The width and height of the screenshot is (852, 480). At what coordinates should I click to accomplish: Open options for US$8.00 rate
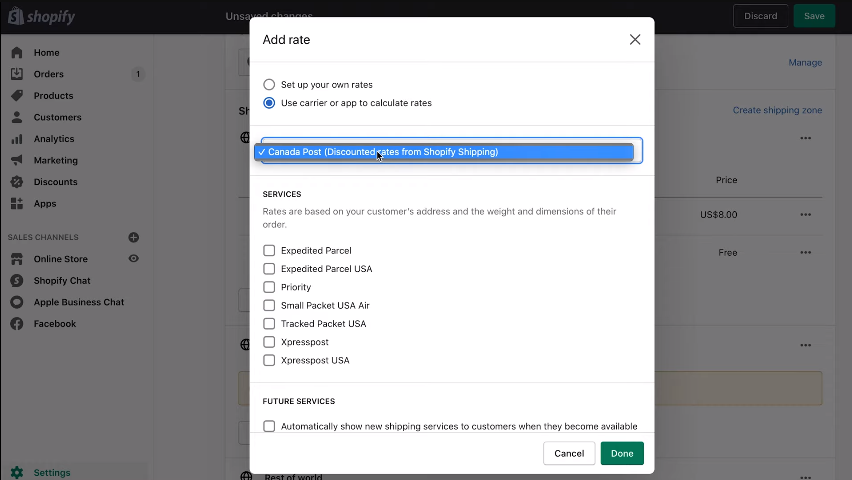[x=805, y=215]
